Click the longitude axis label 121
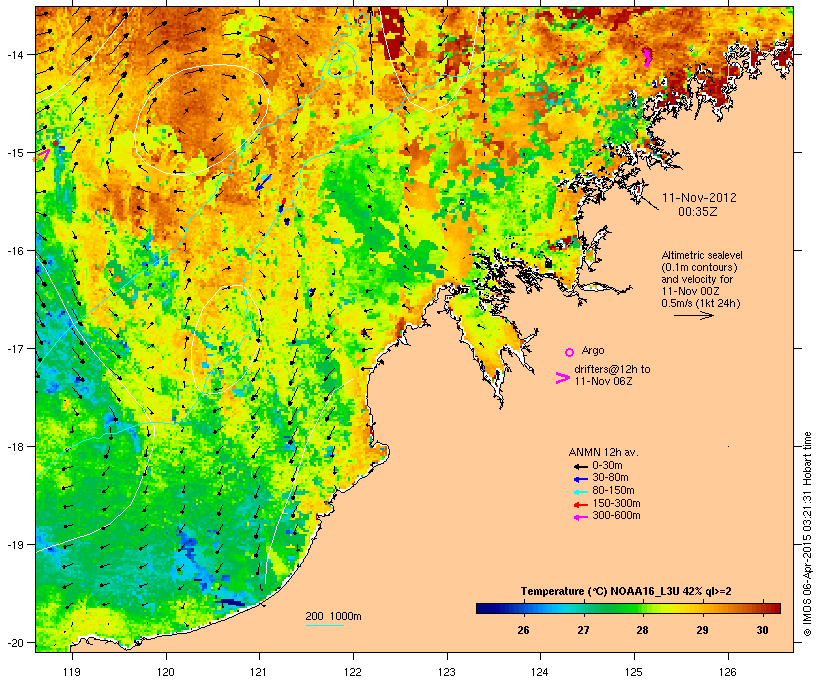The image size is (820, 680). pos(259,672)
